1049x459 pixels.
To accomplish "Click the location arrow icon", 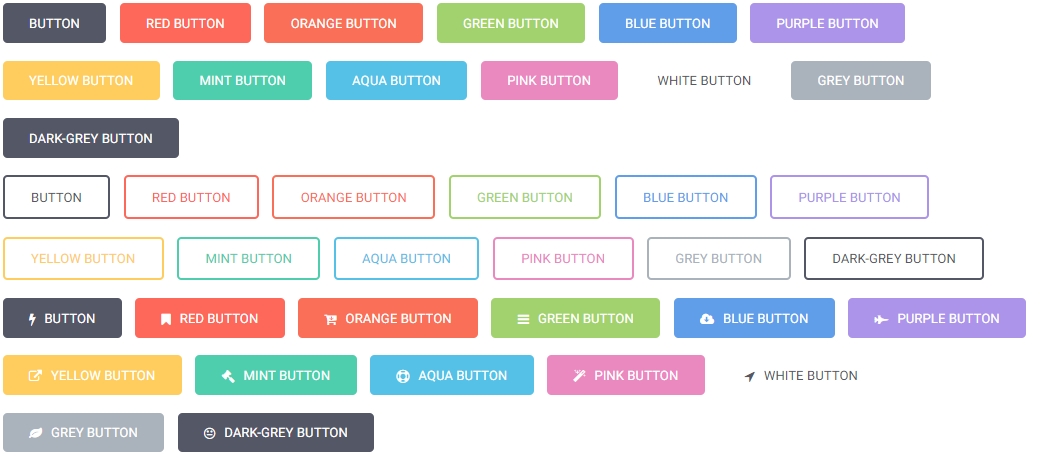I will 750,376.
